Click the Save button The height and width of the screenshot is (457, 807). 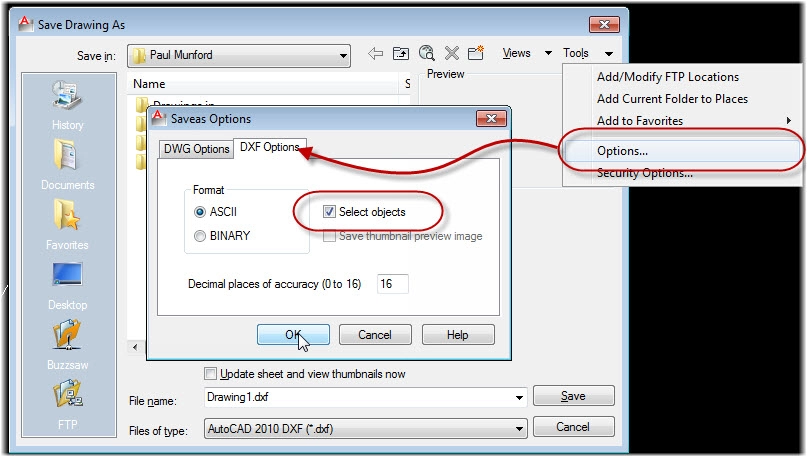(x=573, y=396)
